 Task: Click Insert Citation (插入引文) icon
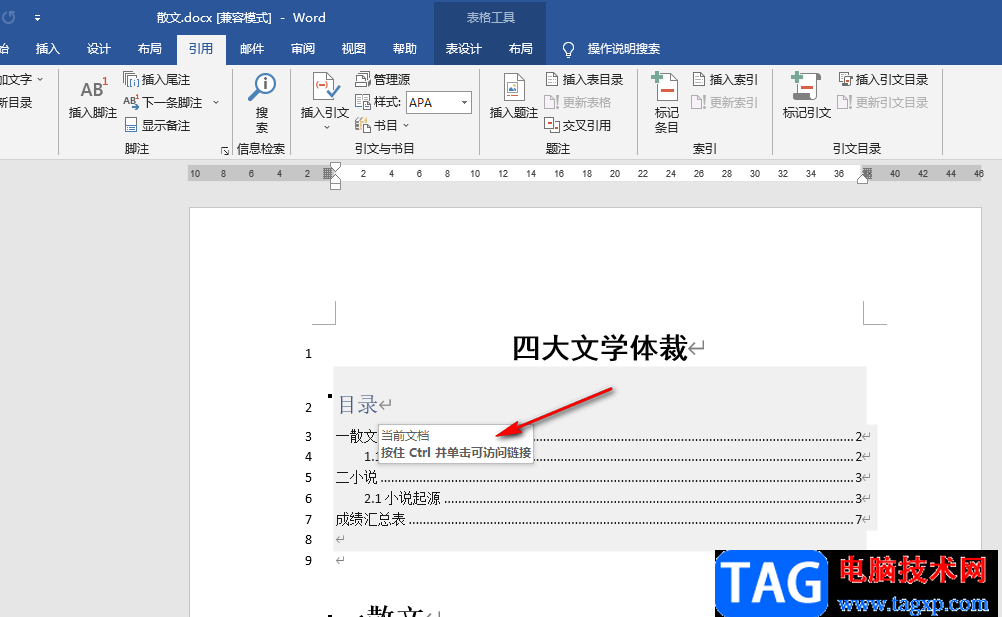325,87
